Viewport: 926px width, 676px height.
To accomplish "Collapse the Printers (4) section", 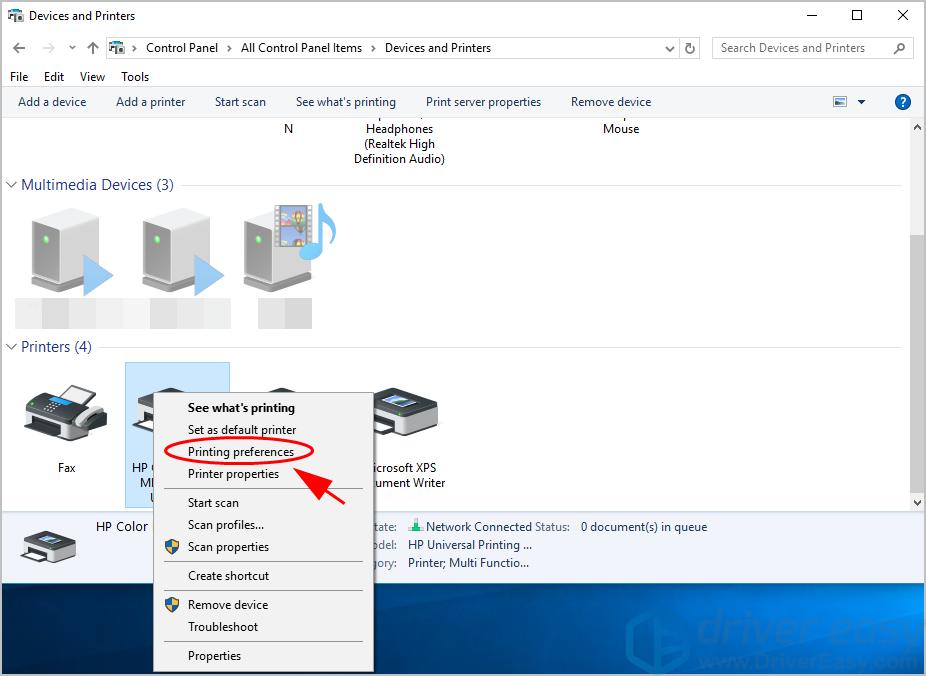I will 11,346.
